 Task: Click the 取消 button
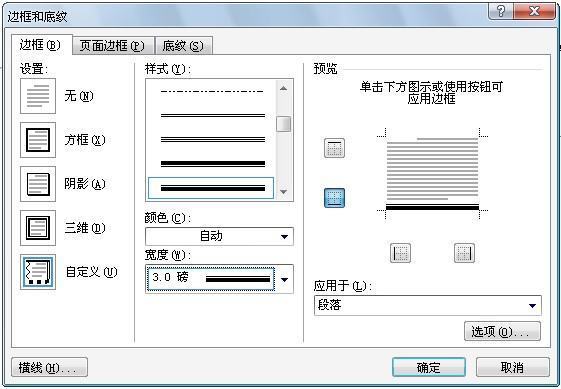pyautogui.click(x=512, y=367)
